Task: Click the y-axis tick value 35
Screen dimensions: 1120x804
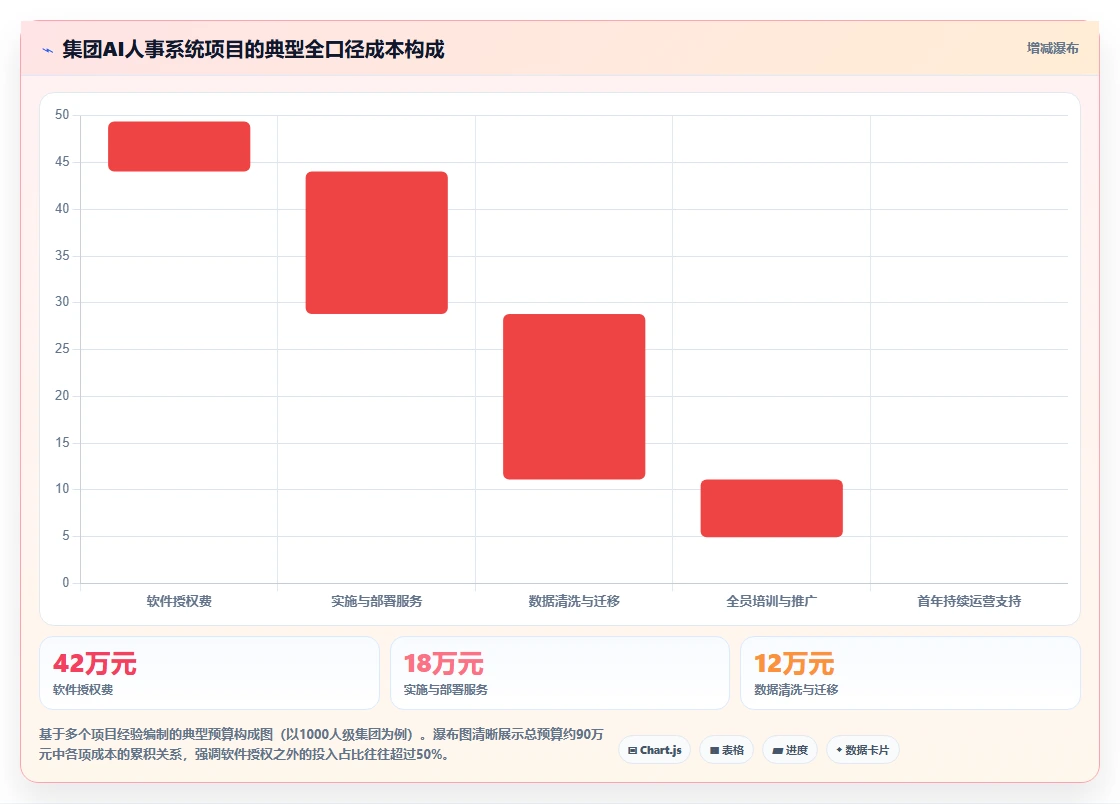Action: [x=62, y=256]
